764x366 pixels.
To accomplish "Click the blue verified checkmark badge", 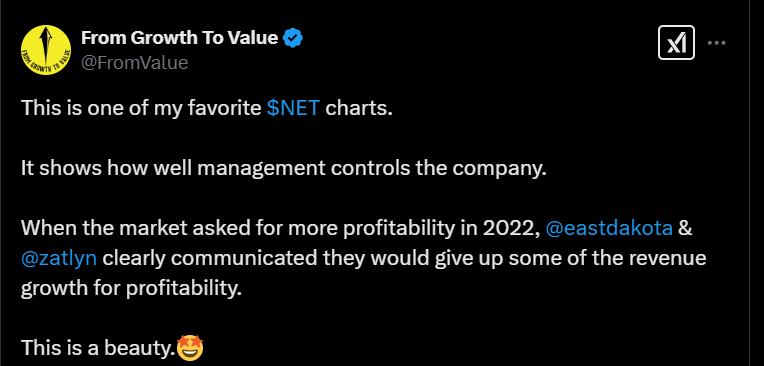I will 293,38.
